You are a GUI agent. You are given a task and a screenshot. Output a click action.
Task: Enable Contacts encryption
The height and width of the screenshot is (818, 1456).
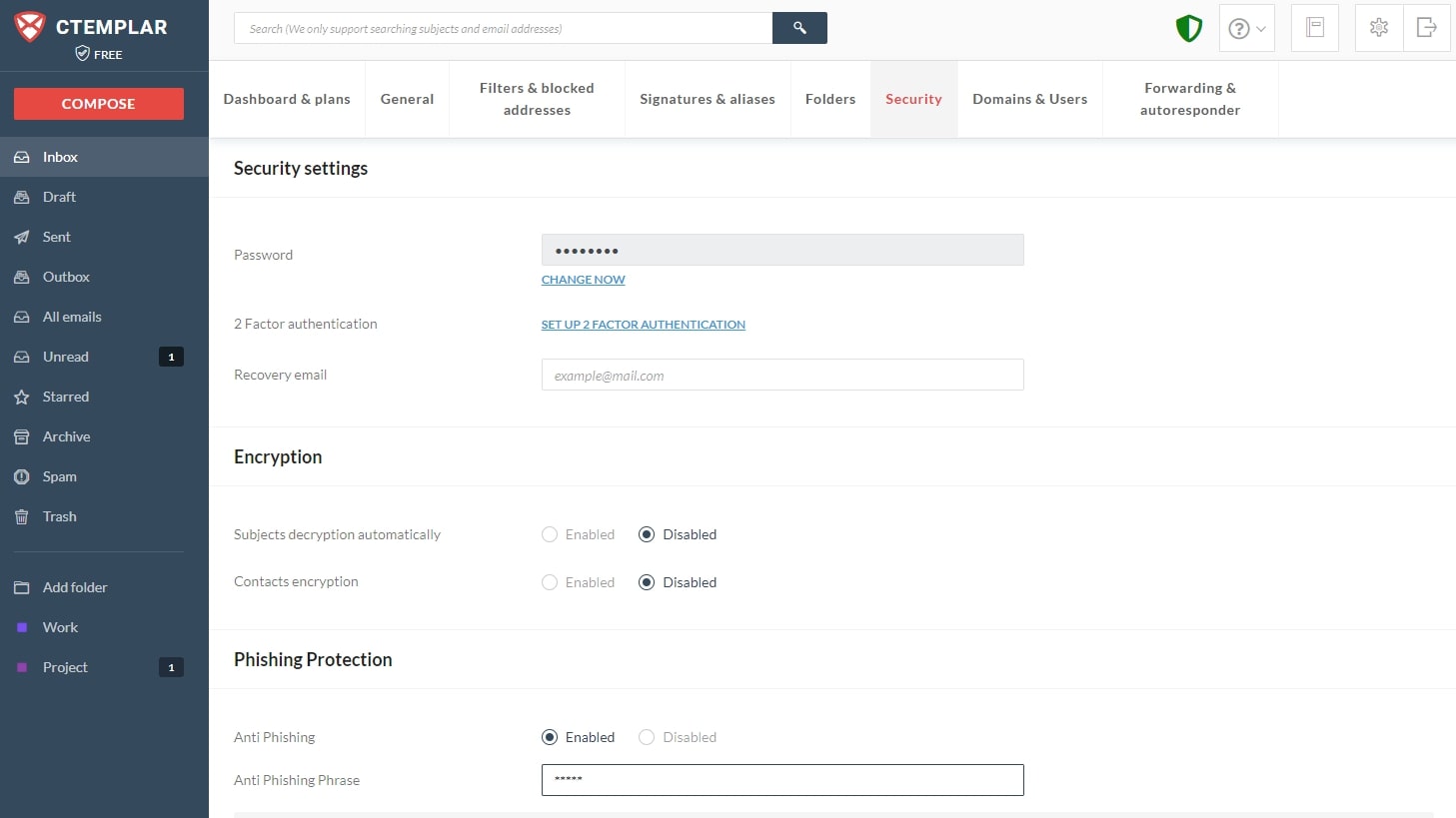pyautogui.click(x=550, y=582)
